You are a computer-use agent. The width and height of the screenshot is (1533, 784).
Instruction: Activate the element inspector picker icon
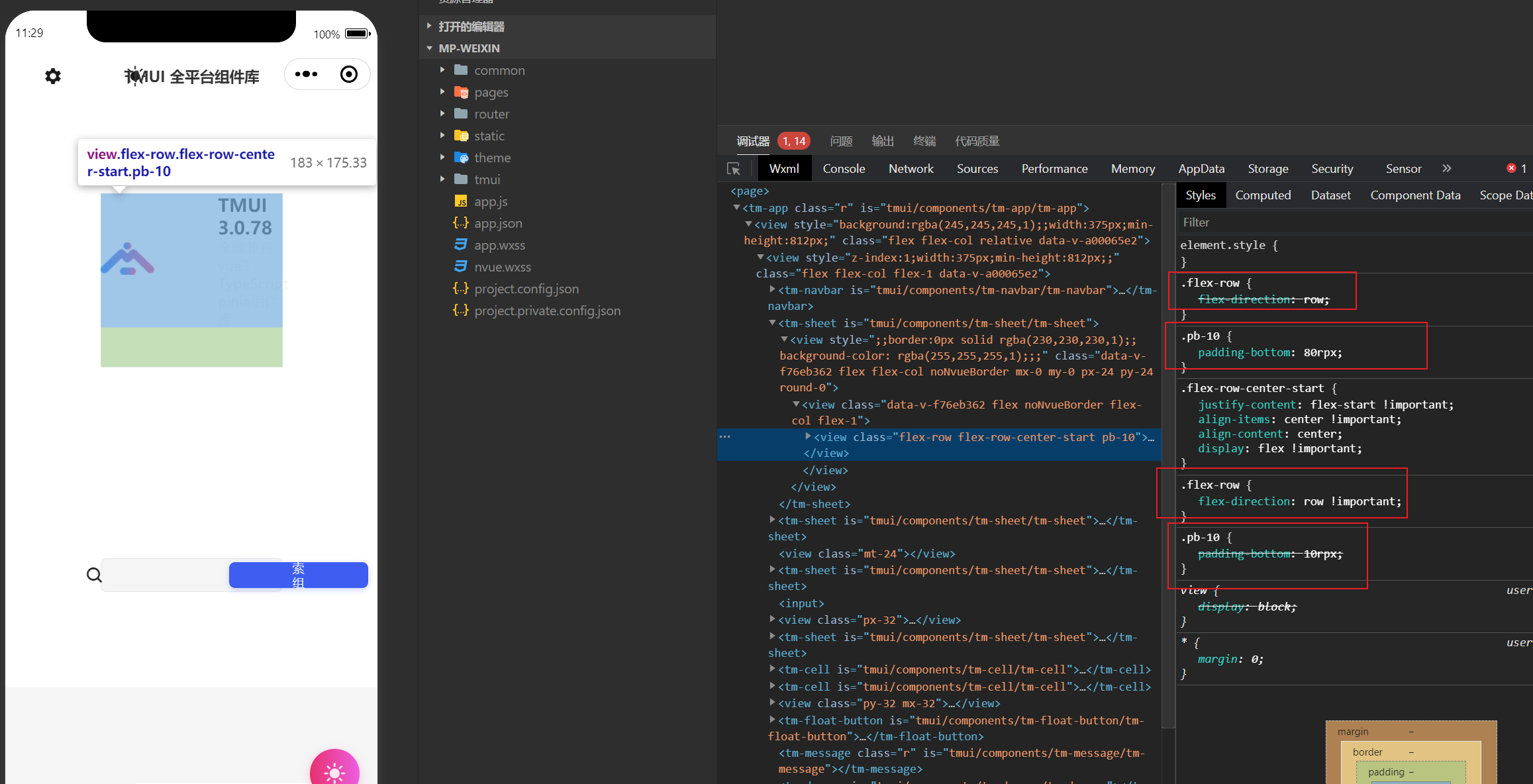(734, 169)
